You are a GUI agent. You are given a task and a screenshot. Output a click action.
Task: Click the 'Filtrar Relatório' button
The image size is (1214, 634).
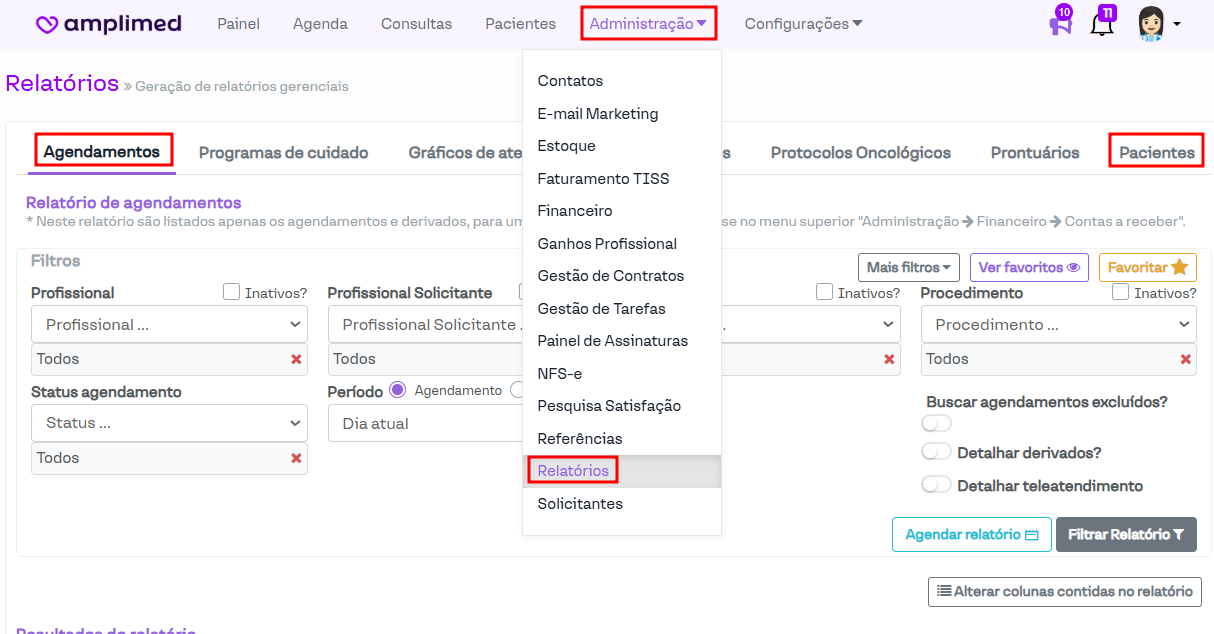(1126, 534)
